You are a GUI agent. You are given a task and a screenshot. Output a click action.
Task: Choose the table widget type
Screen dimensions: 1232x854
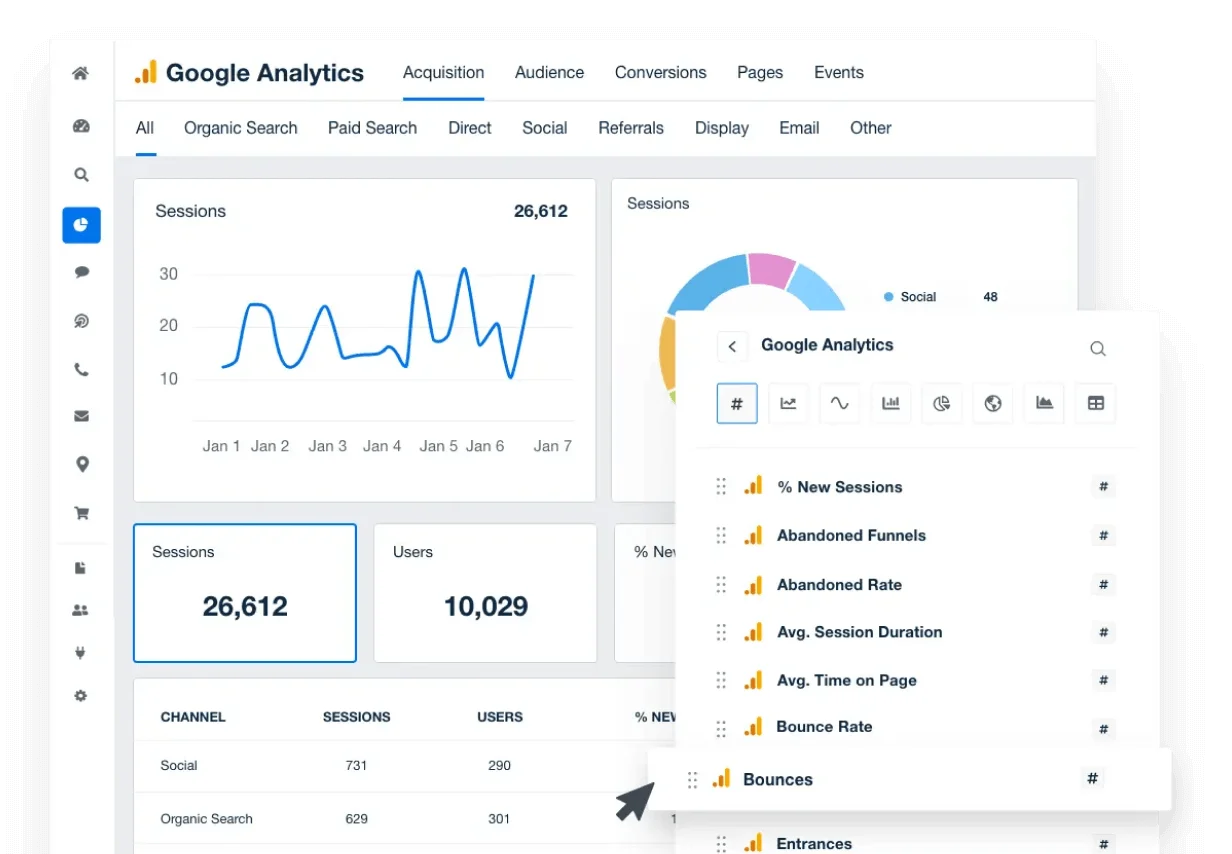1095,403
